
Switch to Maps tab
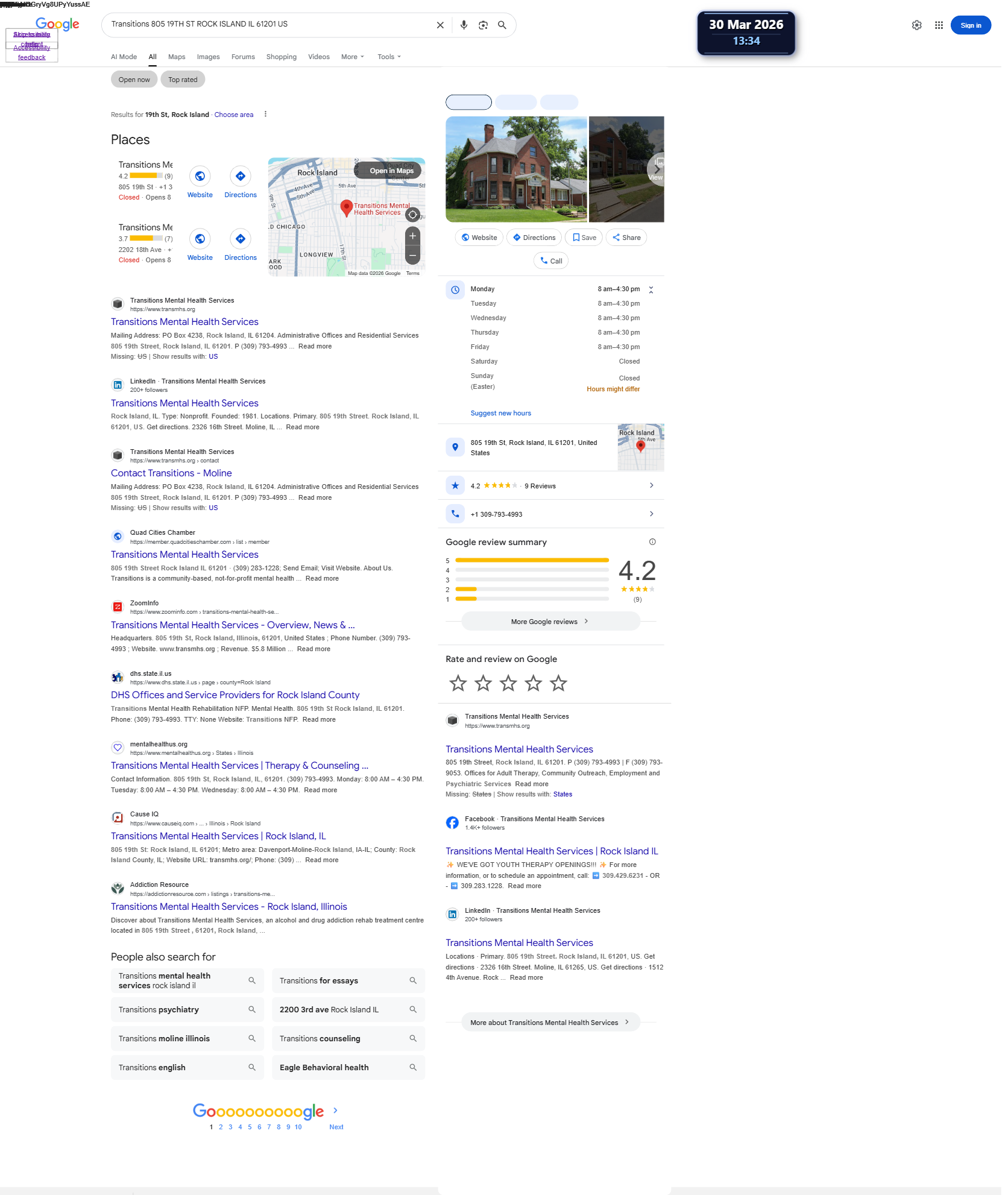[177, 57]
